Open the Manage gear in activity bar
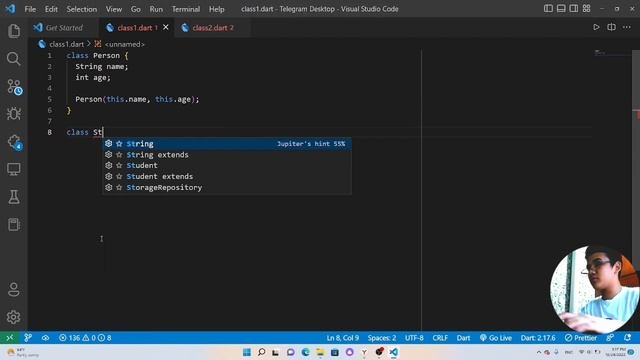640x360 pixels. [x=14, y=317]
